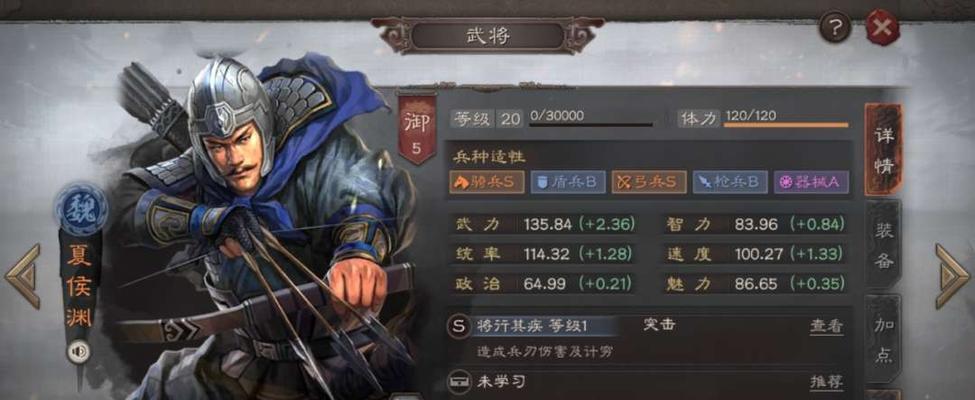Viewport: 975px width, 400px height.
Task: Select the 盾兵B troop type
Action: [x=568, y=182]
